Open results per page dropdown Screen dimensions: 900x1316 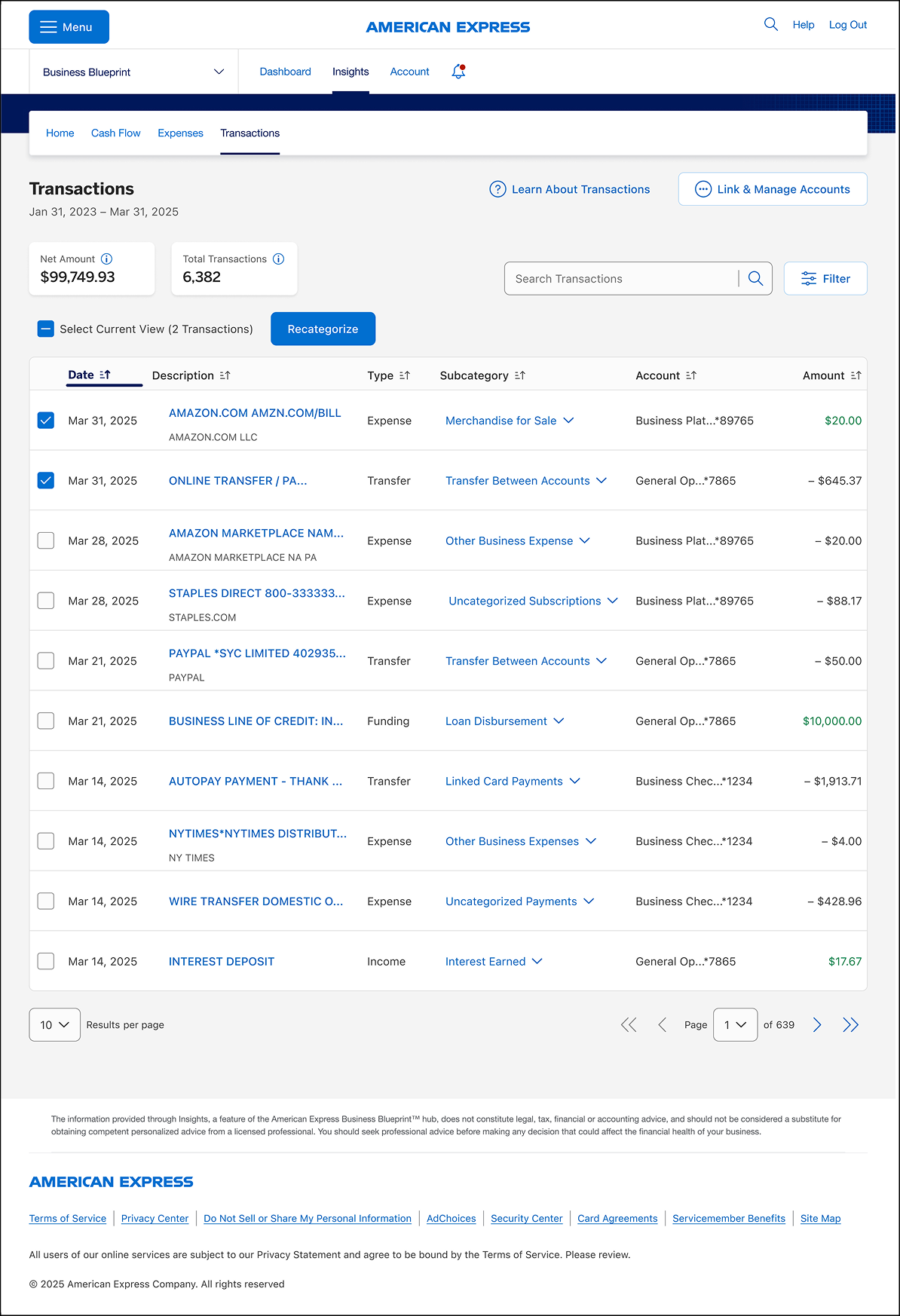54,1024
